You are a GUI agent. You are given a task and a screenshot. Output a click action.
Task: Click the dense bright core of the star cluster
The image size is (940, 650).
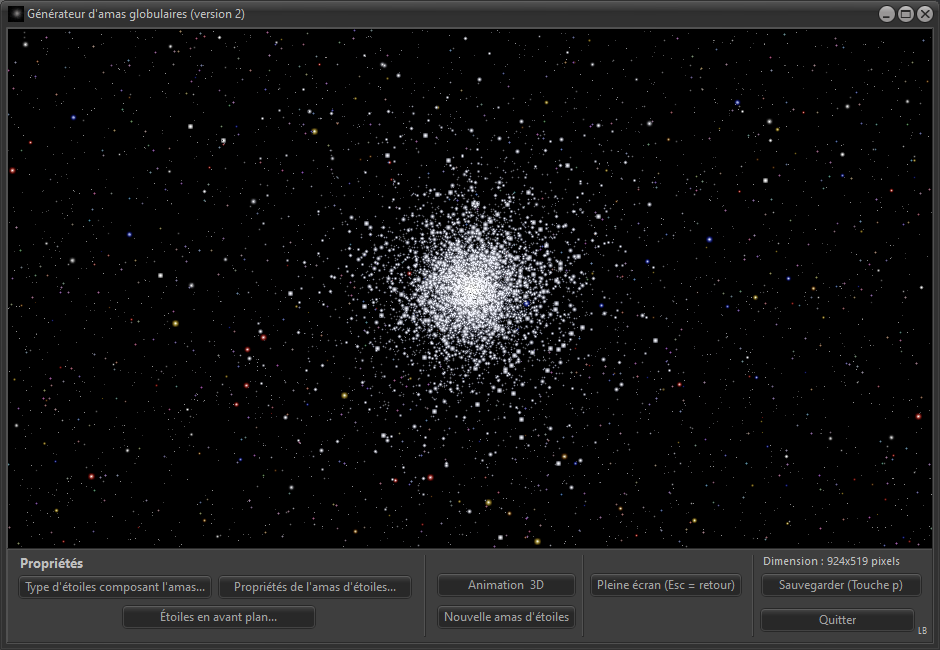[x=468, y=285]
